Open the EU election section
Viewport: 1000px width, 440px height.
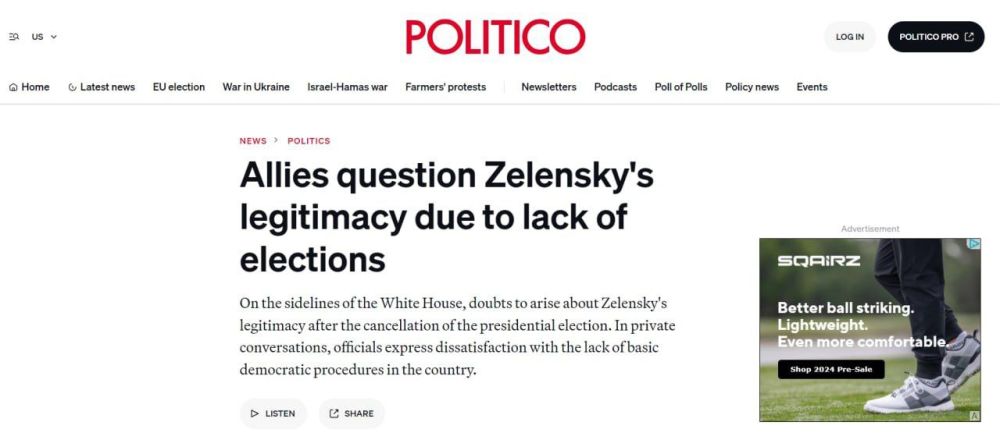[179, 87]
